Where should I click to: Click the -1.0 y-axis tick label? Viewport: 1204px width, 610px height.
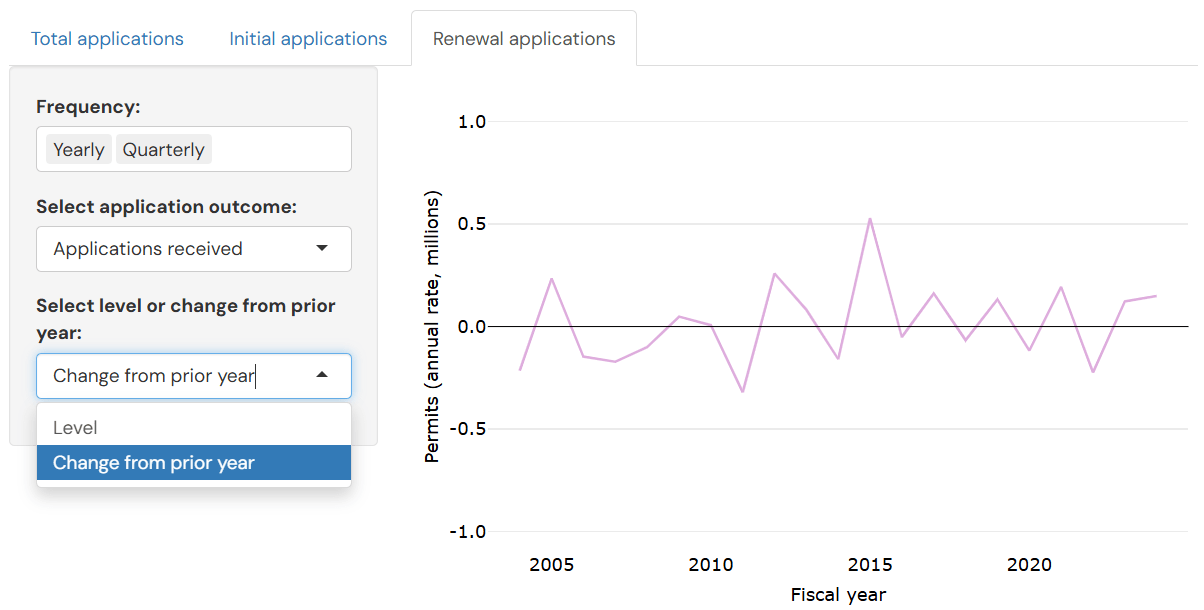(x=468, y=532)
